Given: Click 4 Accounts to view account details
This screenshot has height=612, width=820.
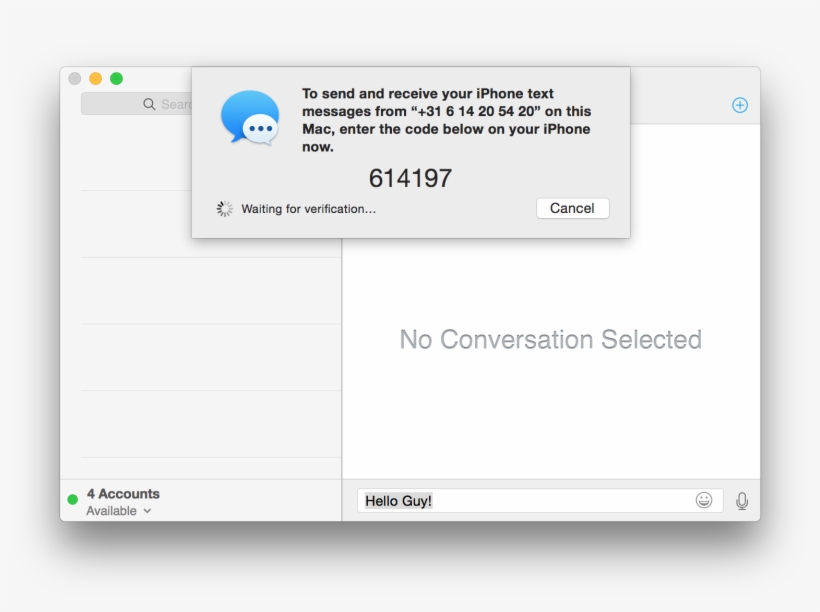Looking at the screenshot, I should point(121,493).
